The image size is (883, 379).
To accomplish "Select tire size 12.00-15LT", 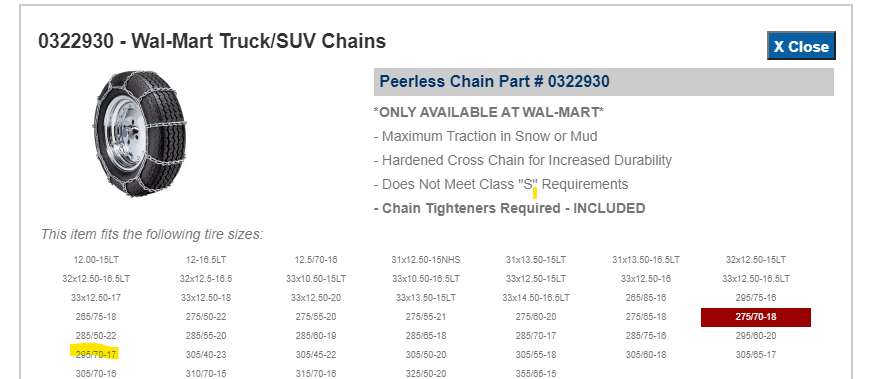I will (x=96, y=260).
